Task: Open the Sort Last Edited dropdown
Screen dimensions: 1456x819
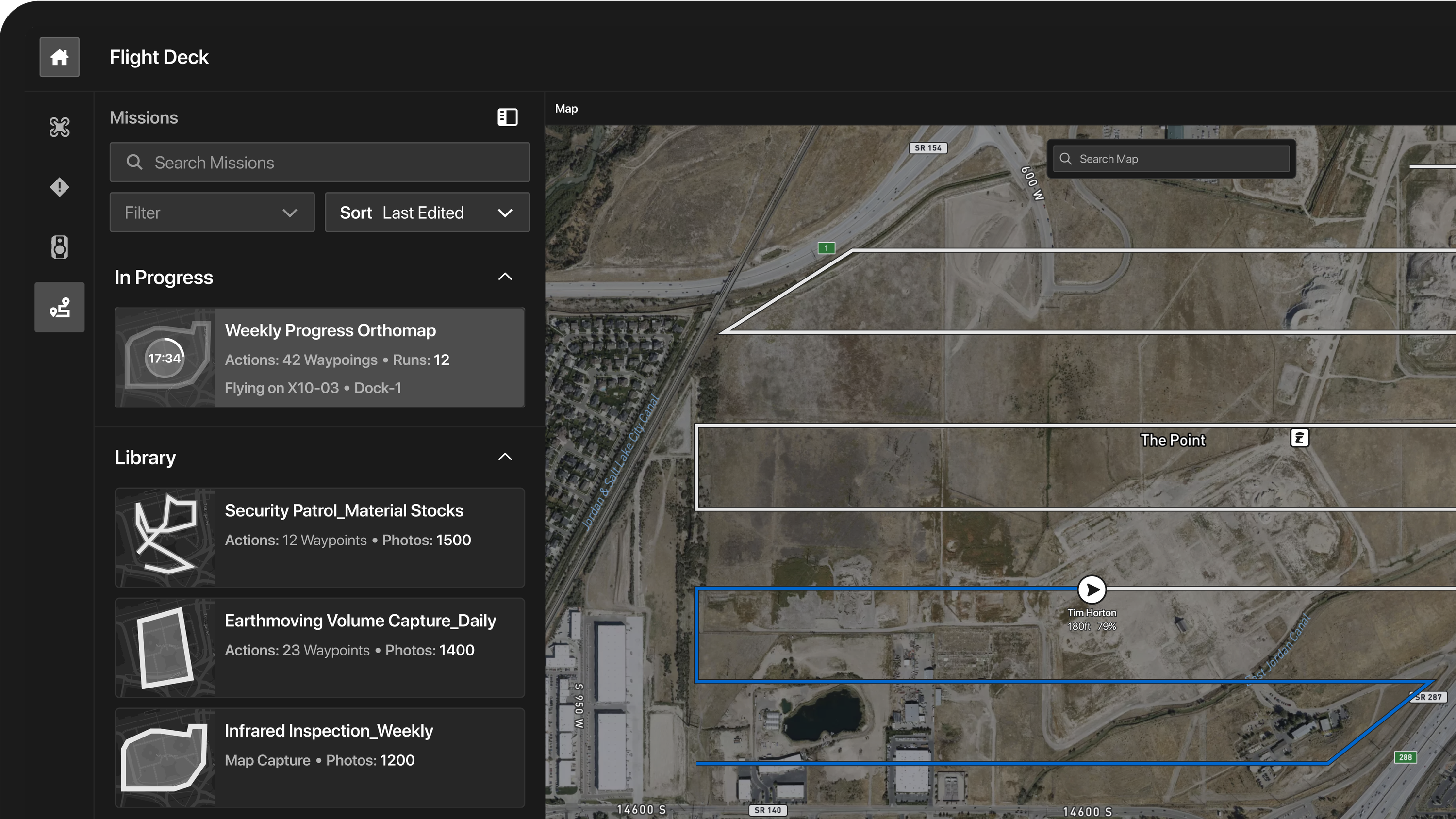Action: coord(427,213)
